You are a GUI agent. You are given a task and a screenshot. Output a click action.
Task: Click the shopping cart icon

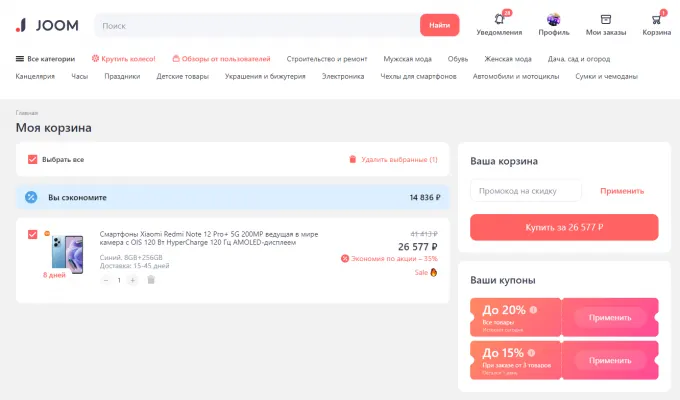(x=657, y=19)
